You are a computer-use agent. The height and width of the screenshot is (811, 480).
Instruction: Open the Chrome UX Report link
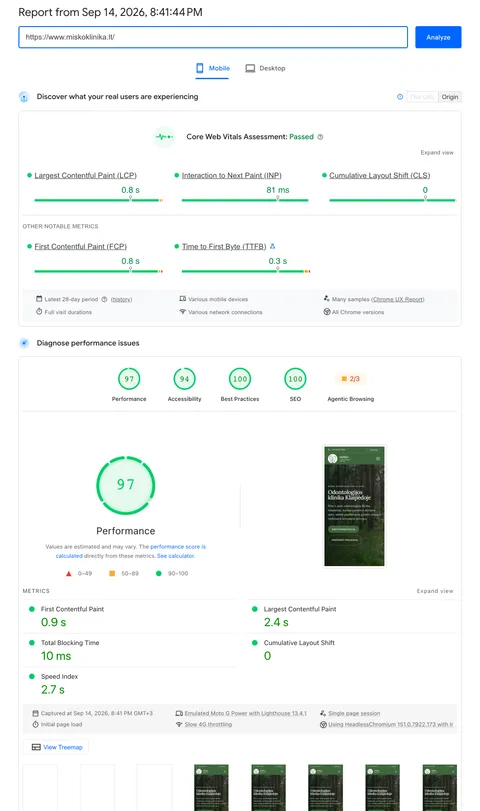[x=398, y=299]
